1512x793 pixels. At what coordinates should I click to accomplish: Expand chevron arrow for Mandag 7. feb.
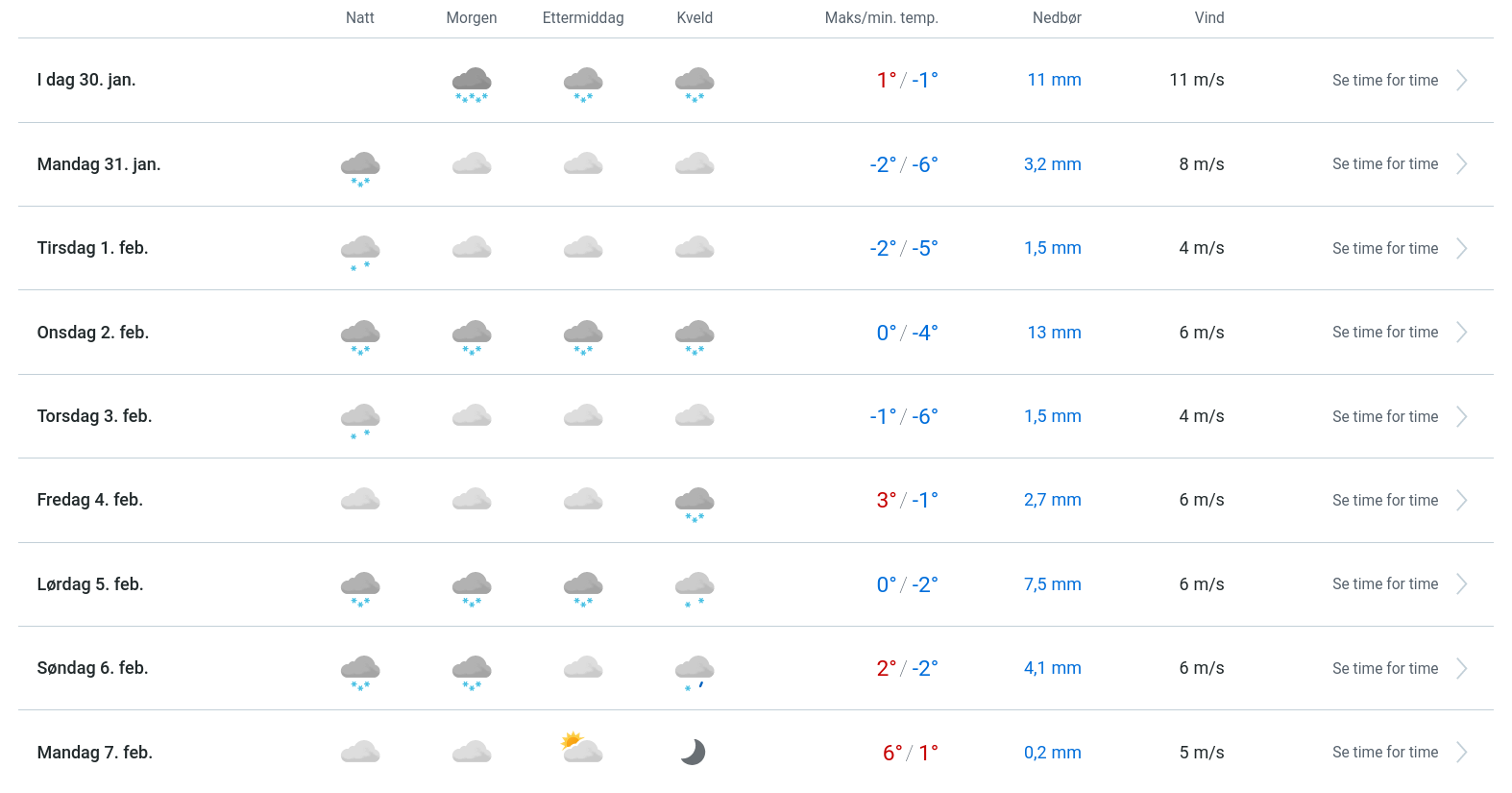pyautogui.click(x=1461, y=753)
